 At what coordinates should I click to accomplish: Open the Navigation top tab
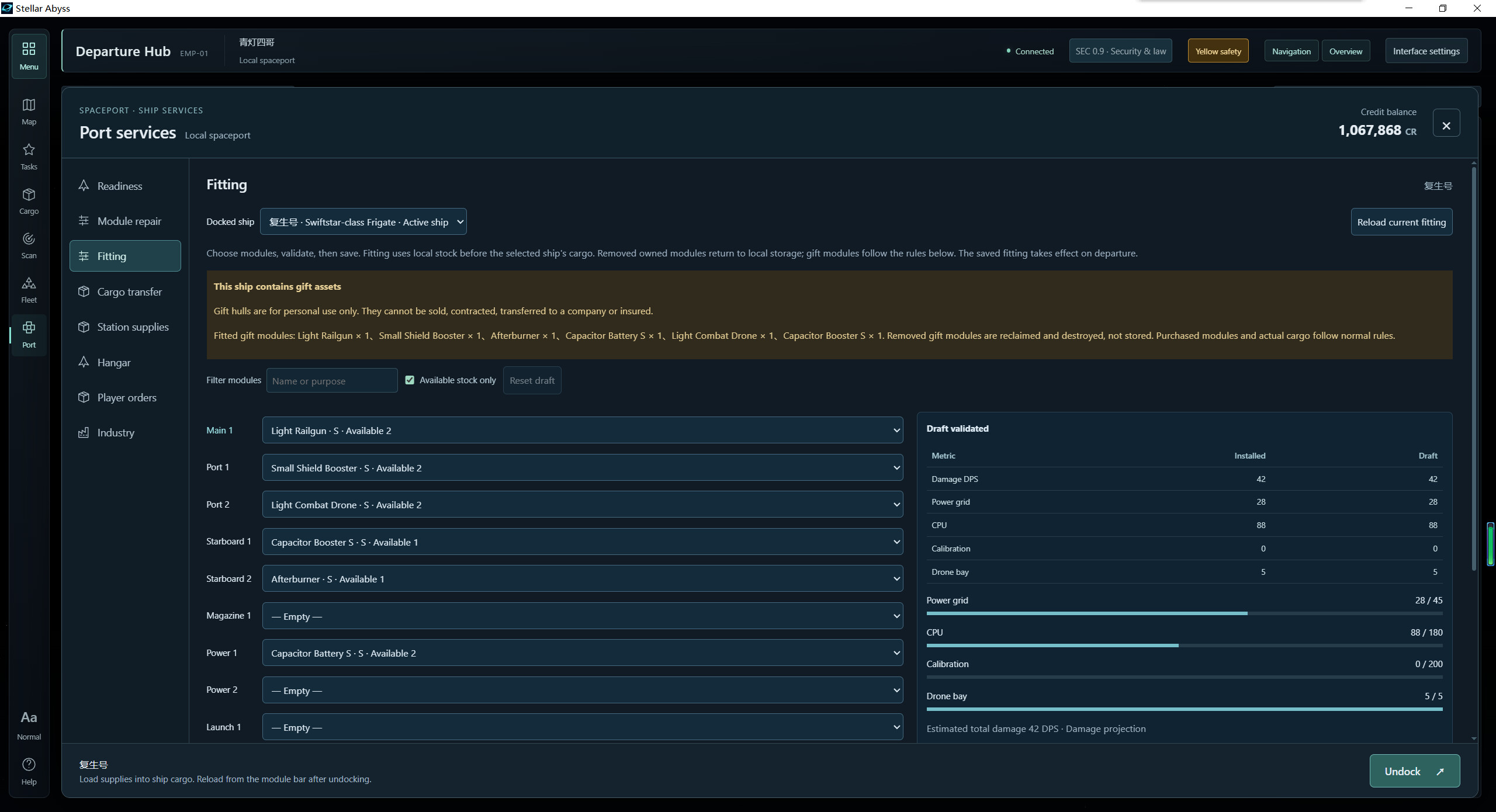[1291, 51]
